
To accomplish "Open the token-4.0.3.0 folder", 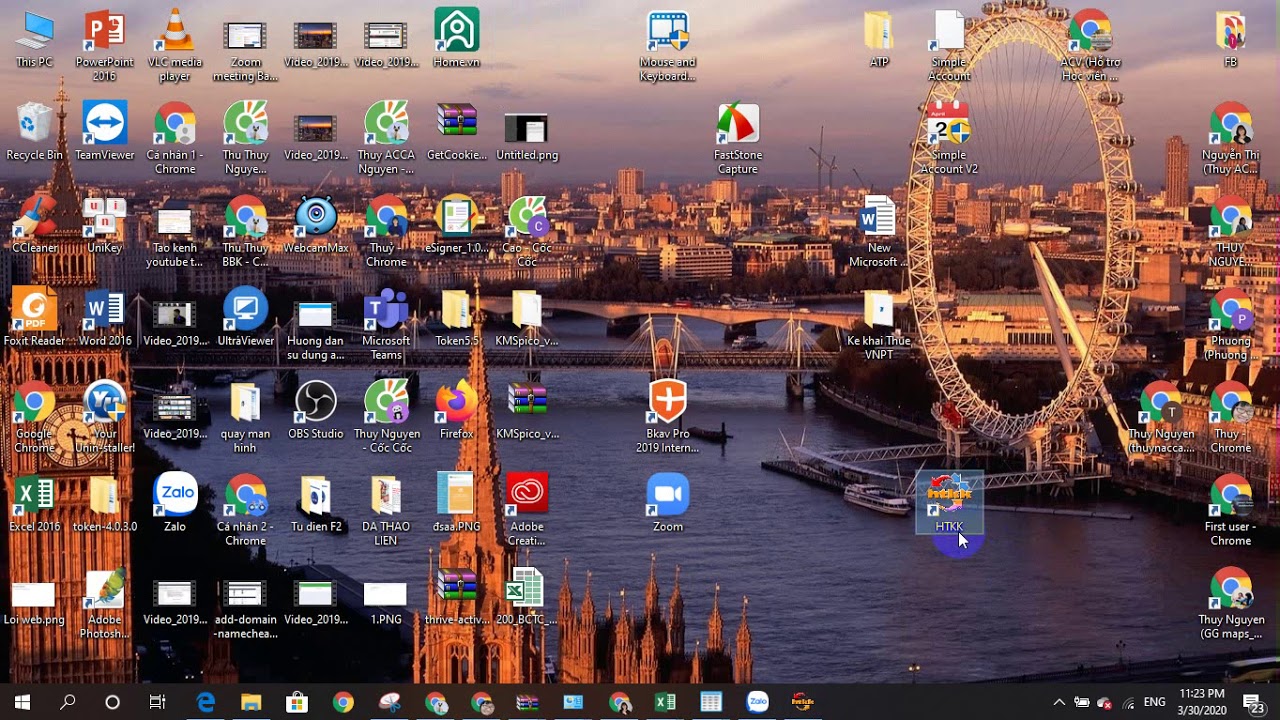I will point(105,503).
